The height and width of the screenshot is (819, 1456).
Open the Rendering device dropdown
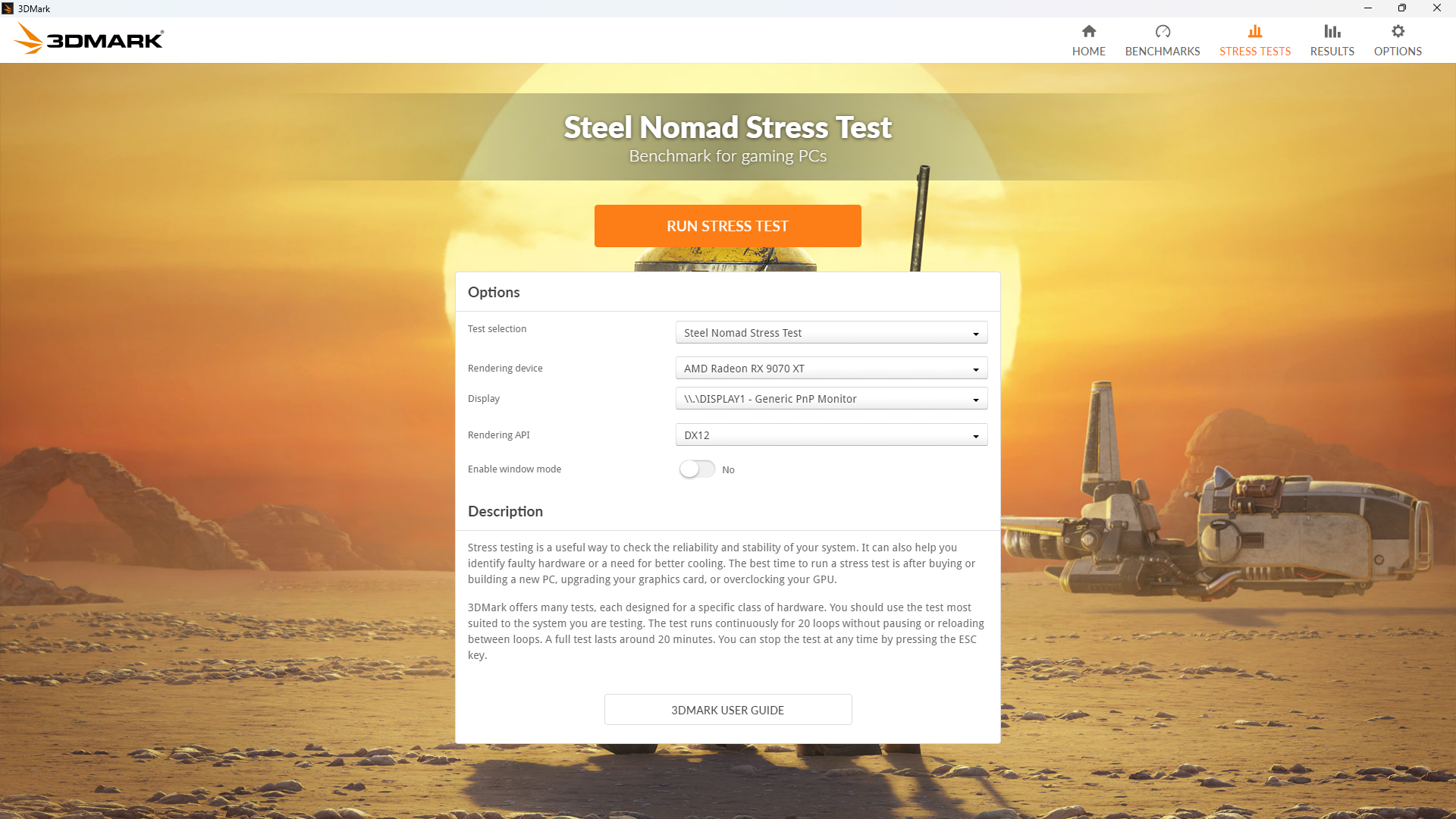pyautogui.click(x=831, y=369)
